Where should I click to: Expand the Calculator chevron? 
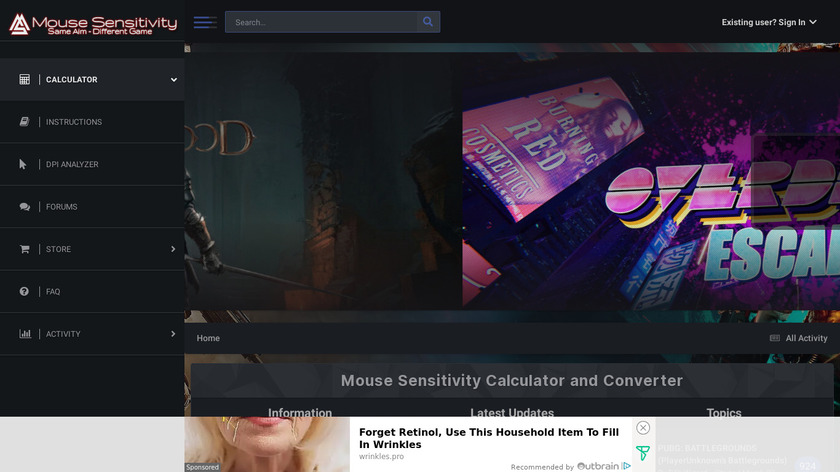click(x=174, y=79)
